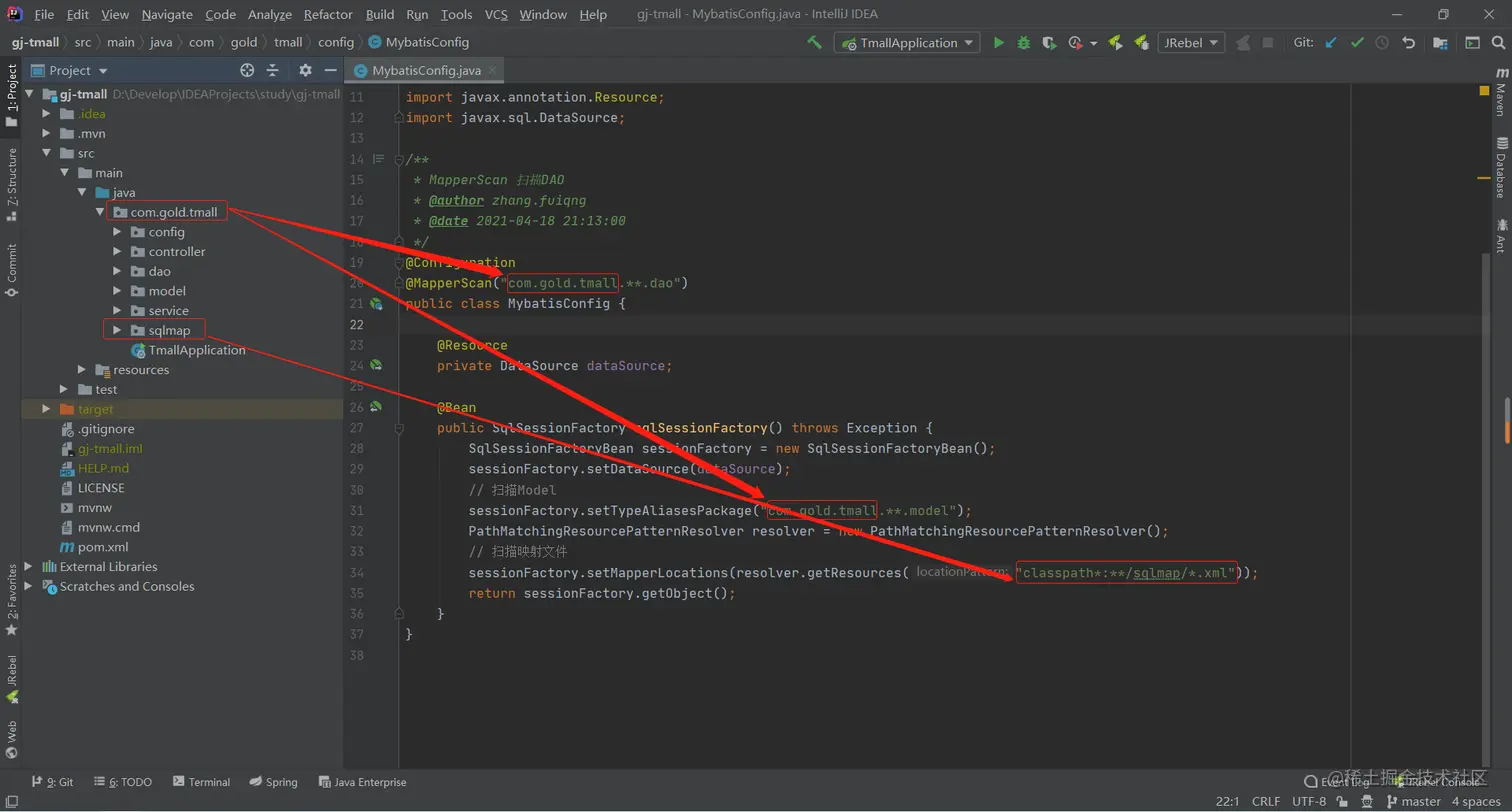Close the MybatisConfig.java tab

tap(492, 70)
